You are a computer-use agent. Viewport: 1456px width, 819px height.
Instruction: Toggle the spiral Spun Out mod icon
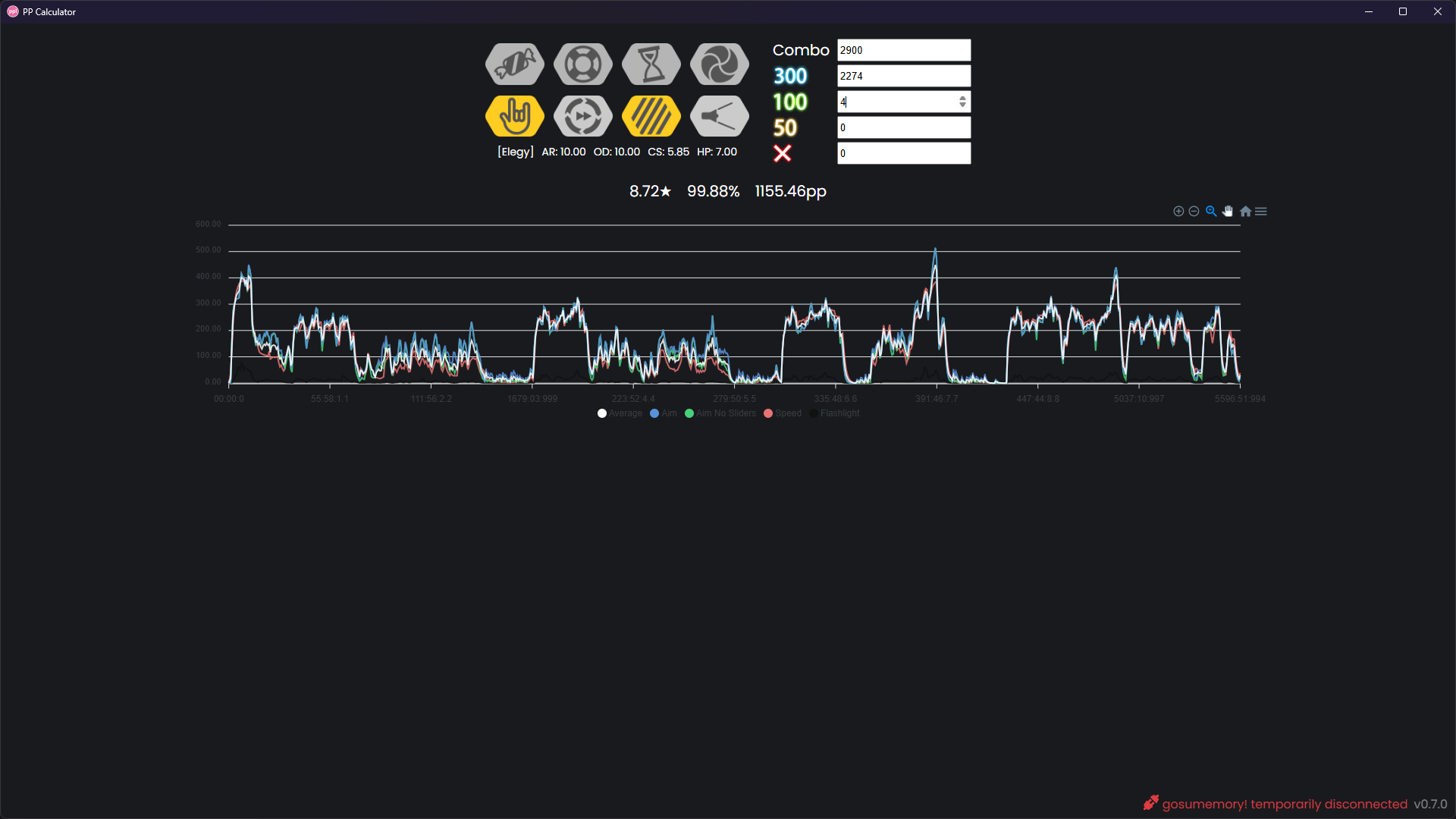(x=720, y=64)
